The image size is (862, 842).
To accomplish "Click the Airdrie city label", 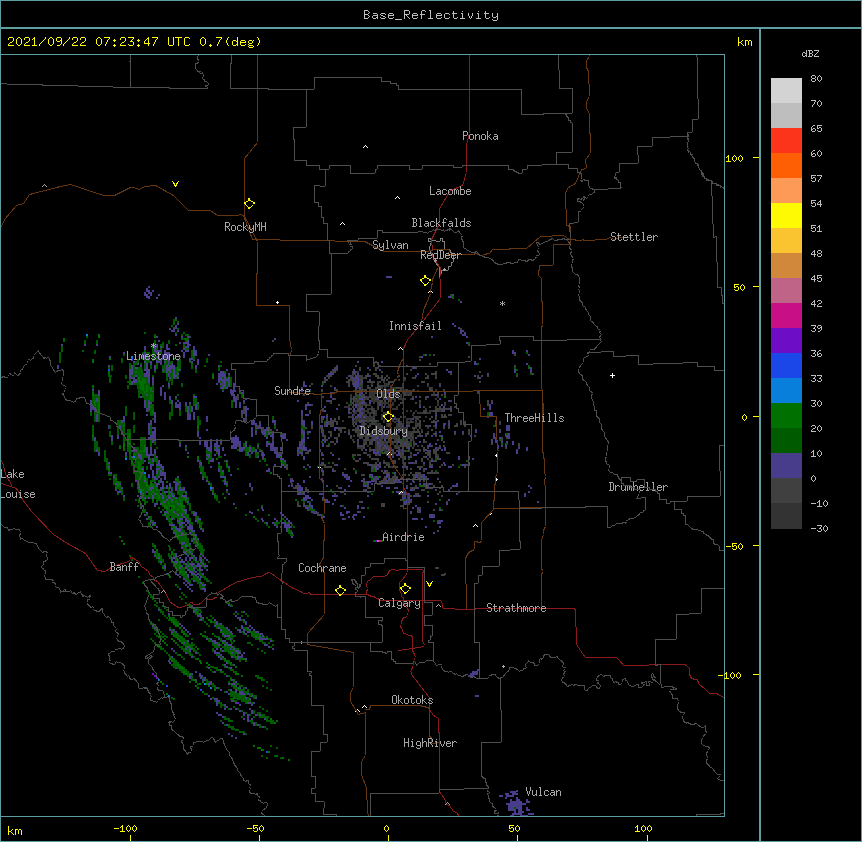I will [x=404, y=537].
